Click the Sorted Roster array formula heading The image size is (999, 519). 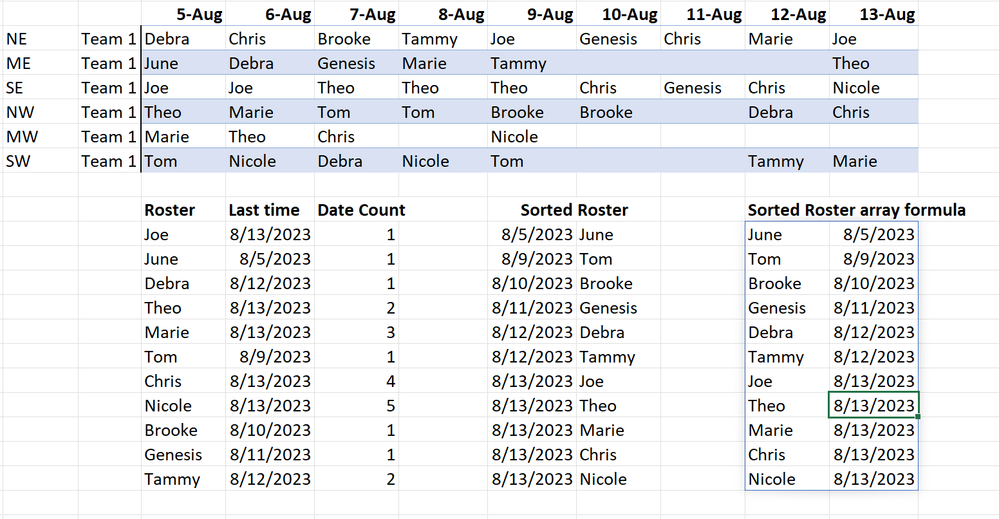[856, 210]
